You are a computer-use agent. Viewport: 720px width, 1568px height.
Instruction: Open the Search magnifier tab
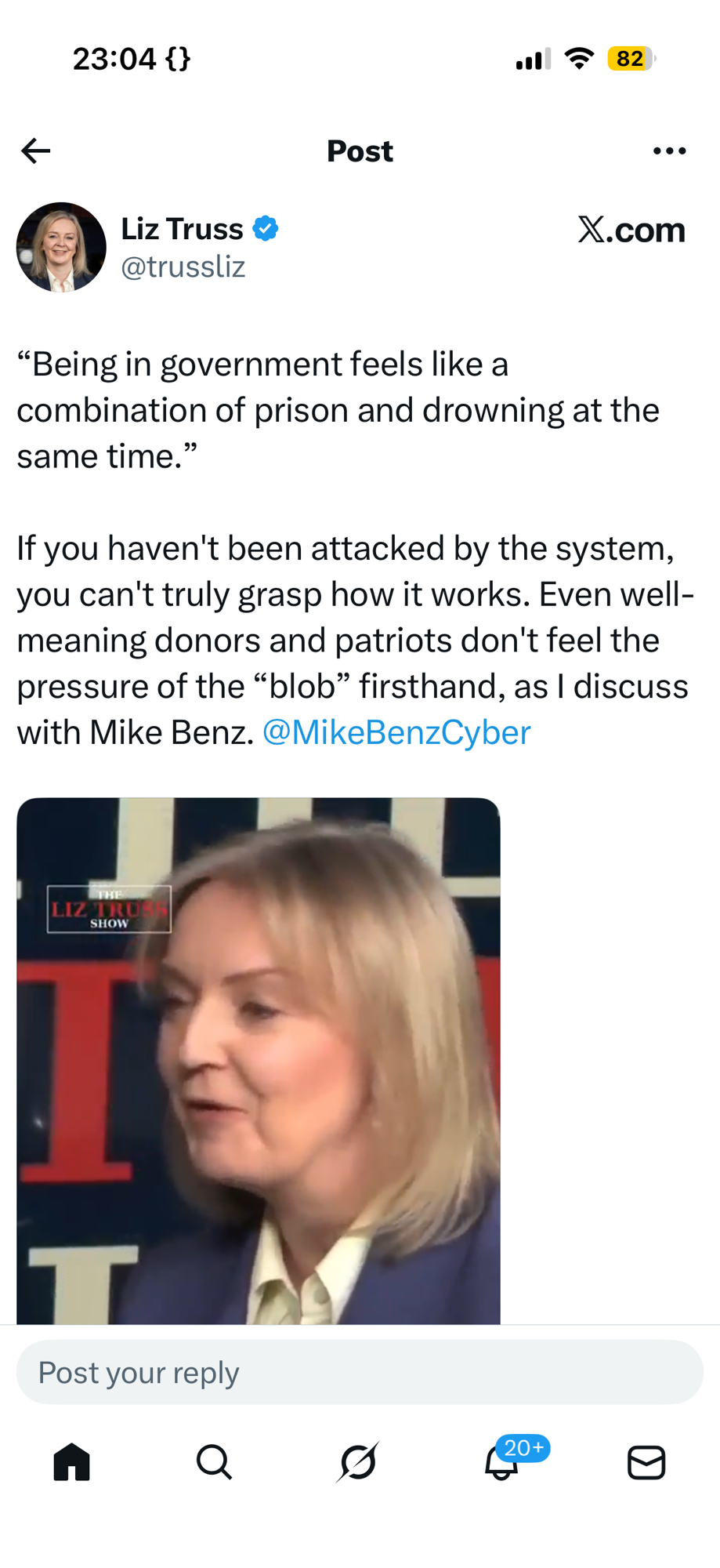(x=214, y=1462)
